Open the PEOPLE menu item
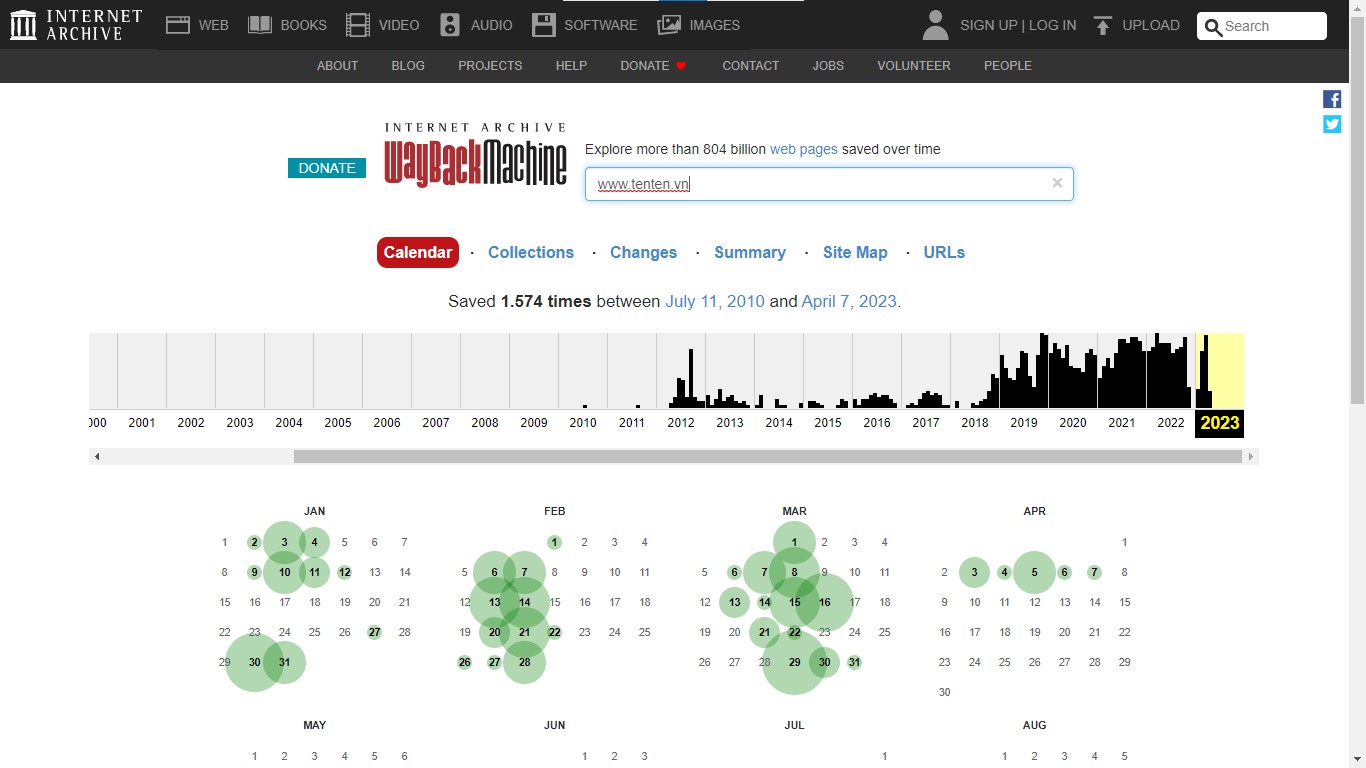 (x=1007, y=66)
